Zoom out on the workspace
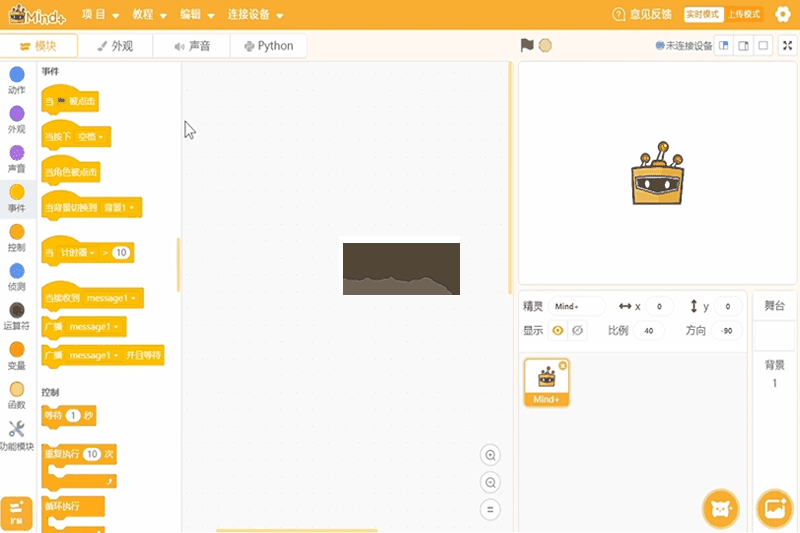The width and height of the screenshot is (800, 533). (490, 482)
